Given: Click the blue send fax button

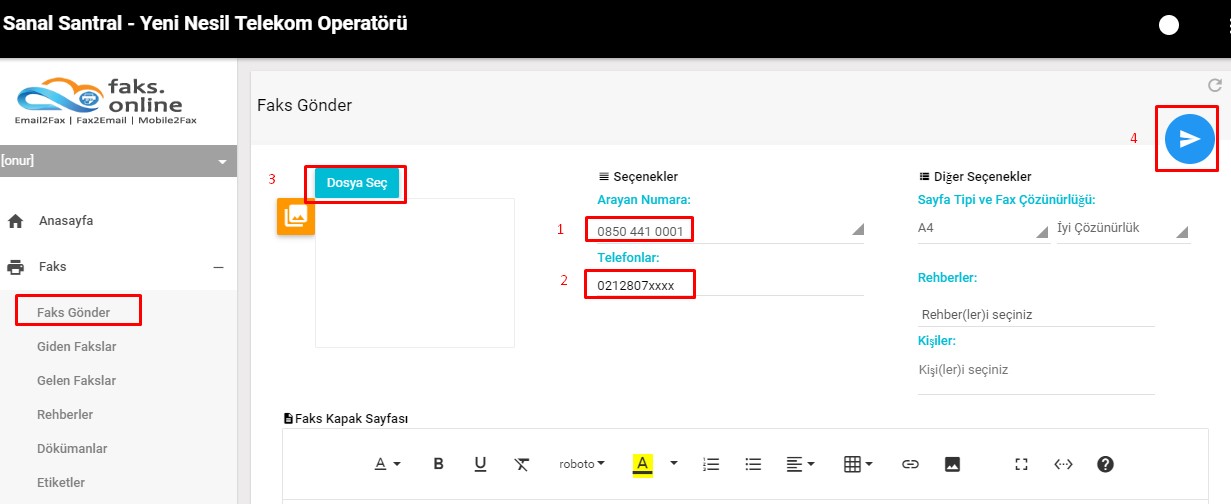Looking at the screenshot, I should click(x=1189, y=139).
